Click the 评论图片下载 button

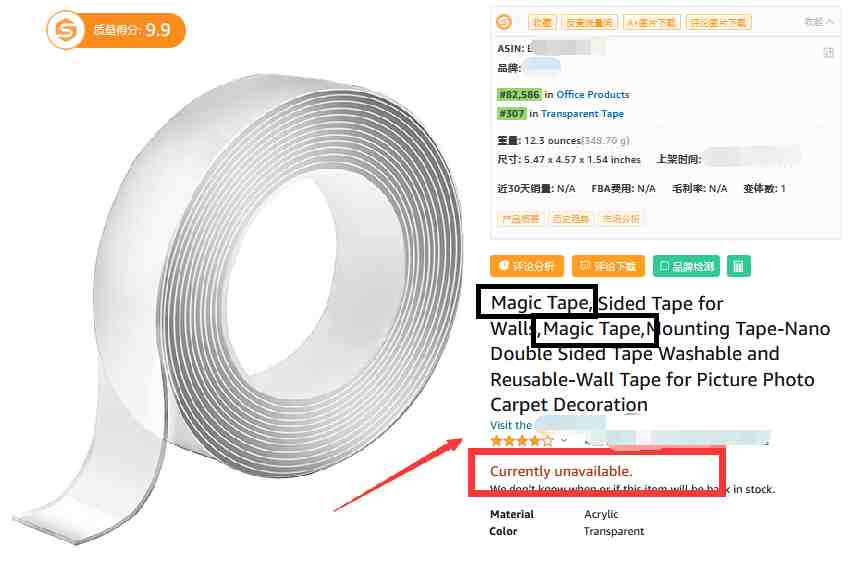(718, 22)
